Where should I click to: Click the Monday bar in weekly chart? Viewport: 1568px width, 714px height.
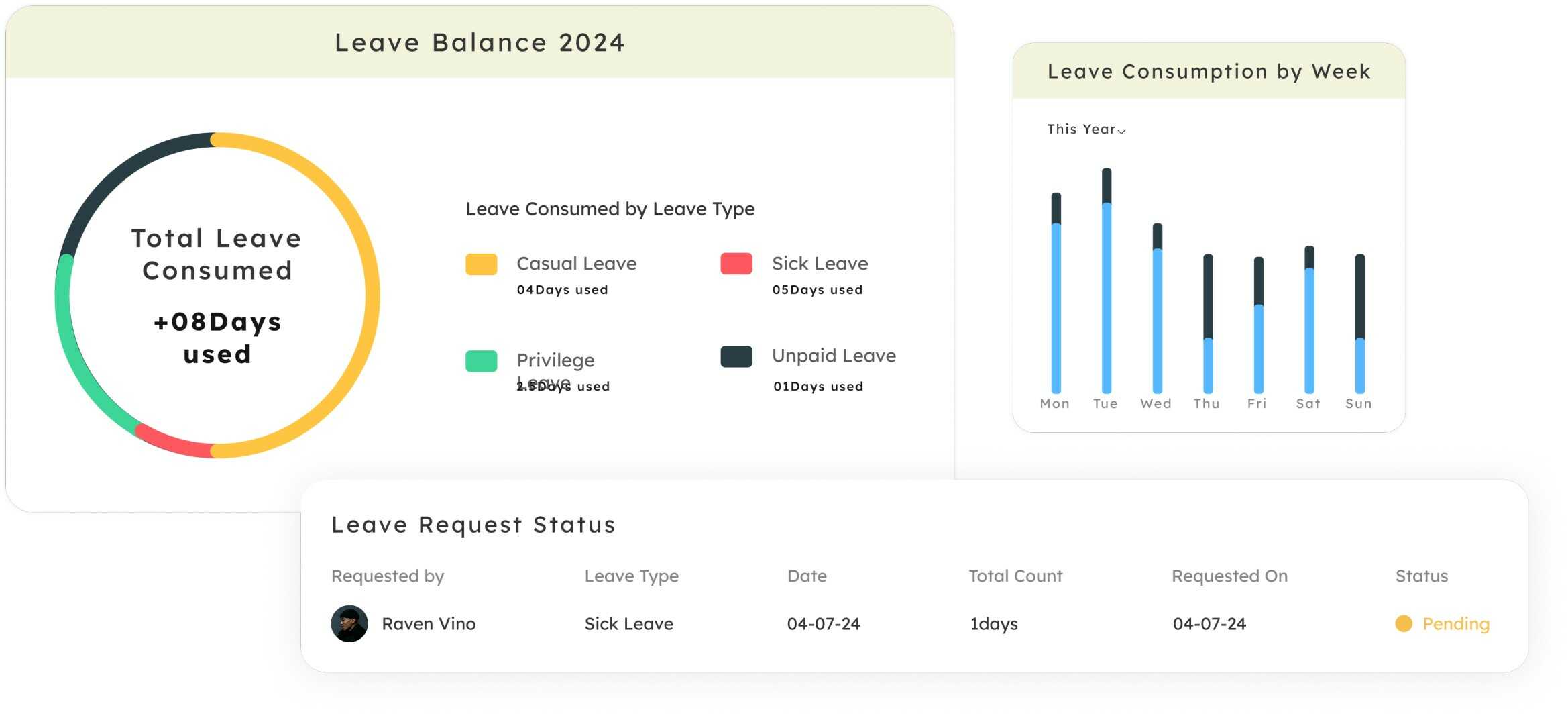coord(1056,302)
